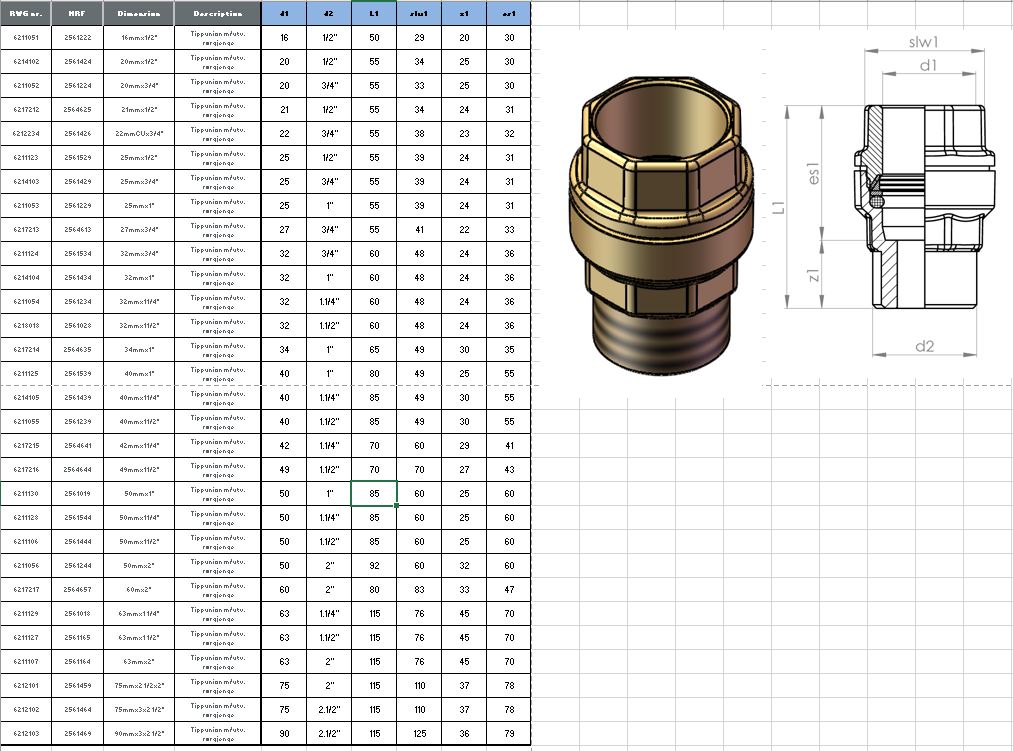Viewport: 1013px width, 751px height.
Task: Click slw1 value 38 in 22mmCUx3/4" row
Action: point(419,134)
